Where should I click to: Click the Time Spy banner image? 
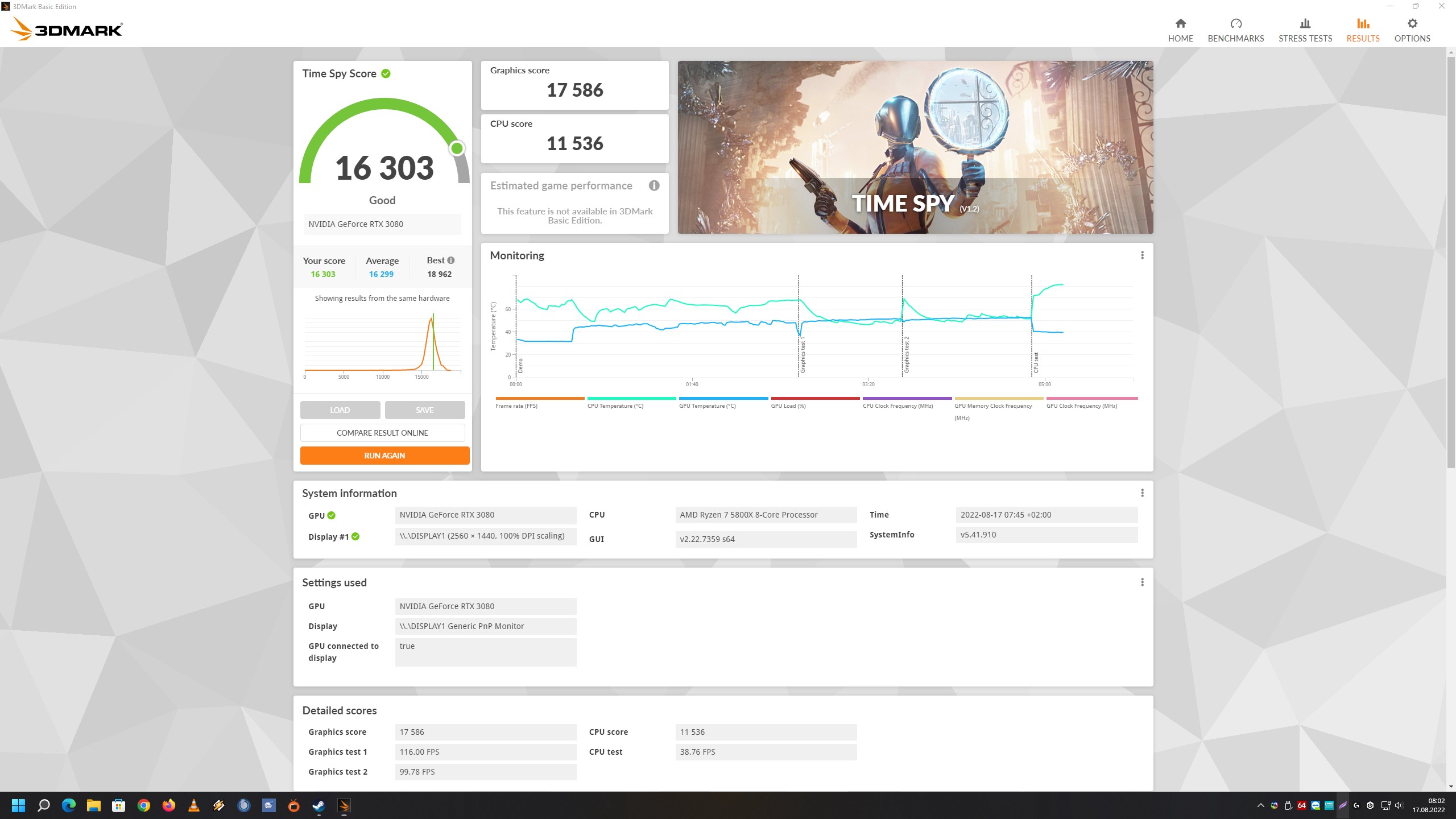pyautogui.click(x=915, y=147)
